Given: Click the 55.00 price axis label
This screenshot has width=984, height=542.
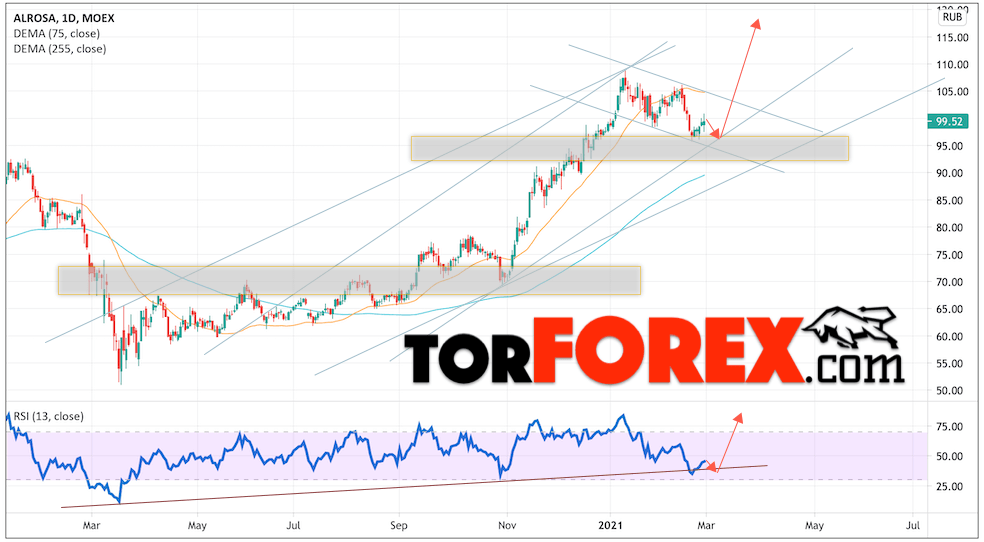Looking at the screenshot, I should click(x=949, y=363).
